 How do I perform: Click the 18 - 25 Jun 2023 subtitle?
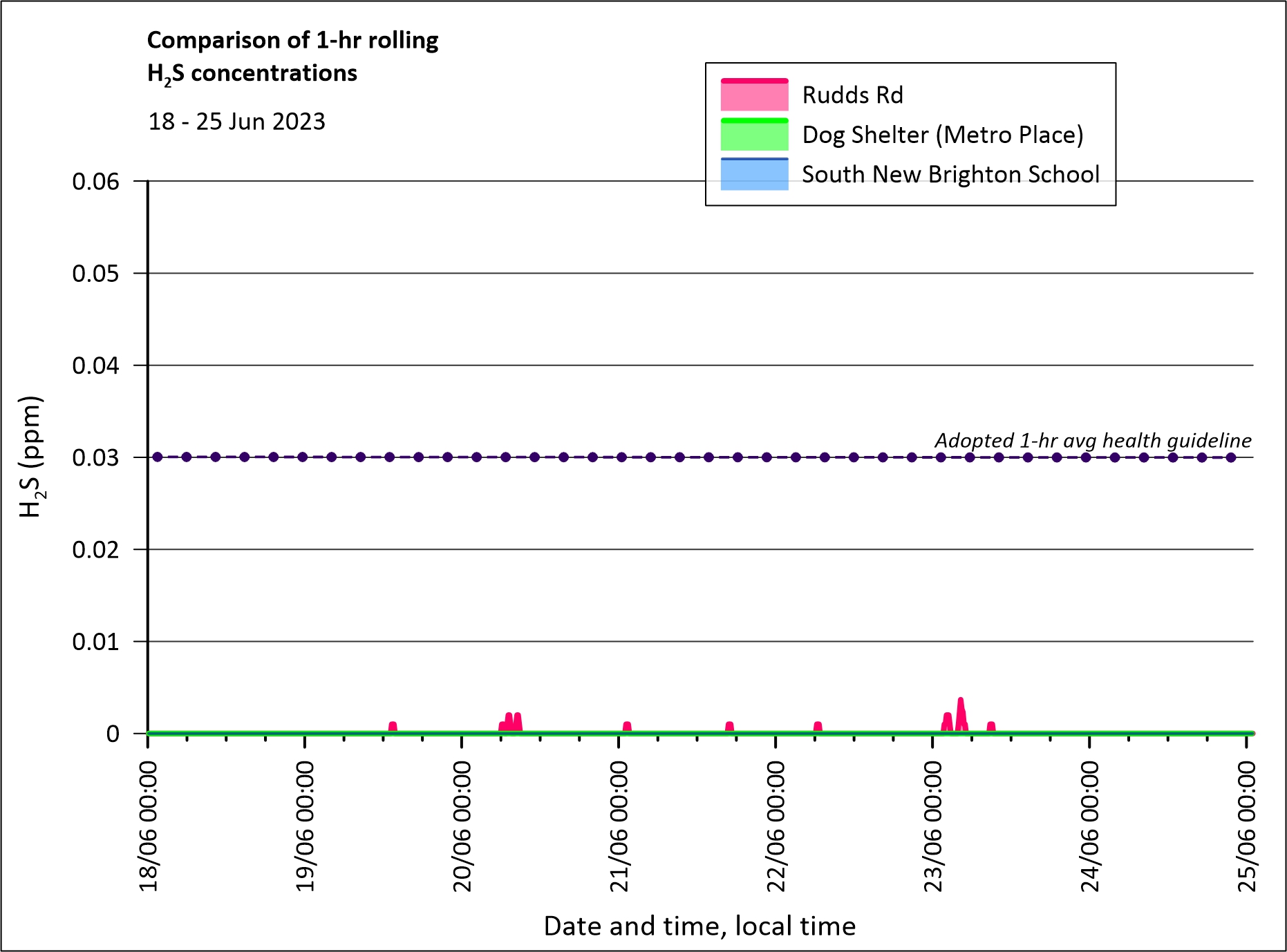coord(236,122)
